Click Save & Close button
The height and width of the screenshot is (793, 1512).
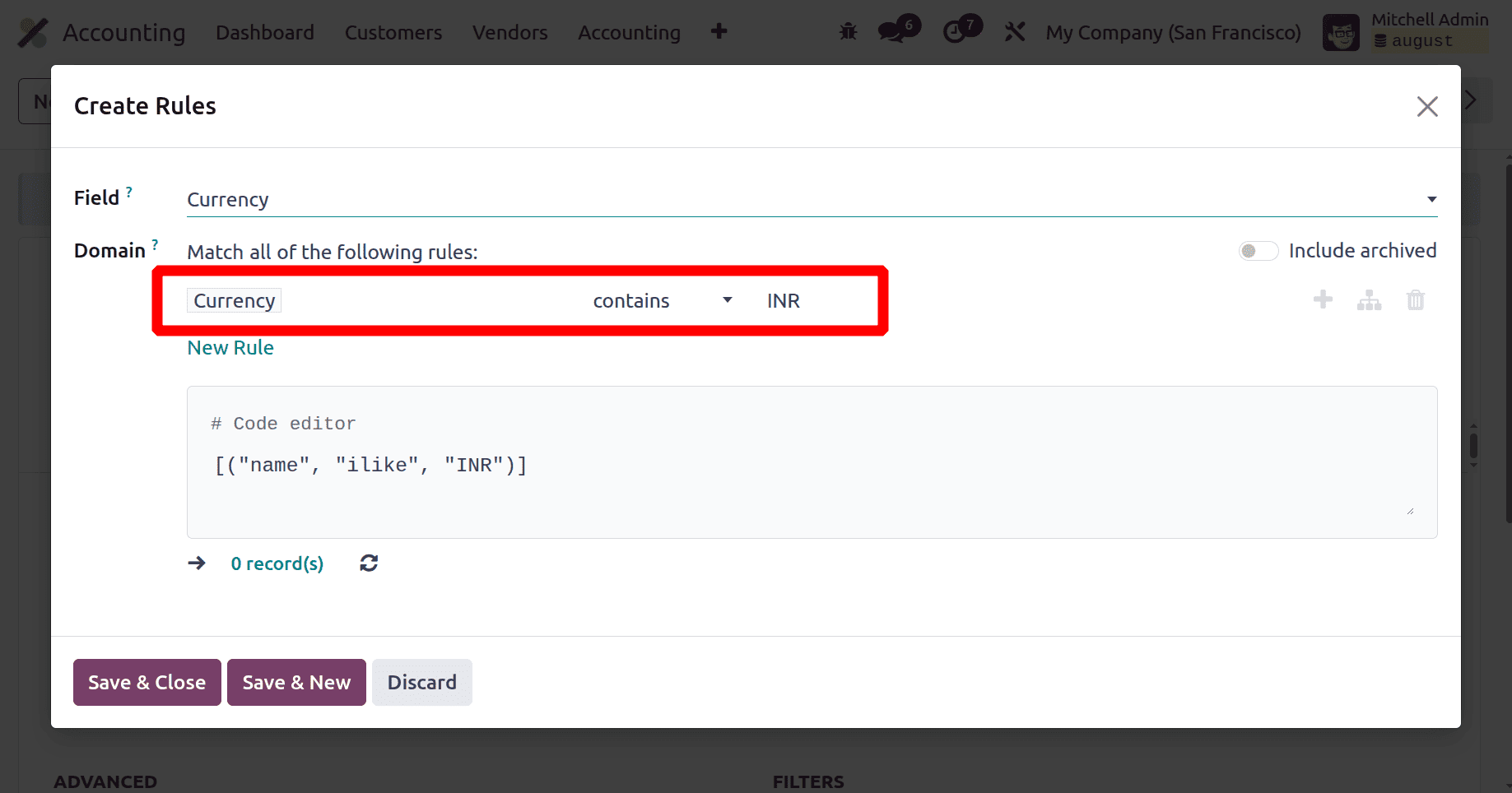click(x=147, y=682)
